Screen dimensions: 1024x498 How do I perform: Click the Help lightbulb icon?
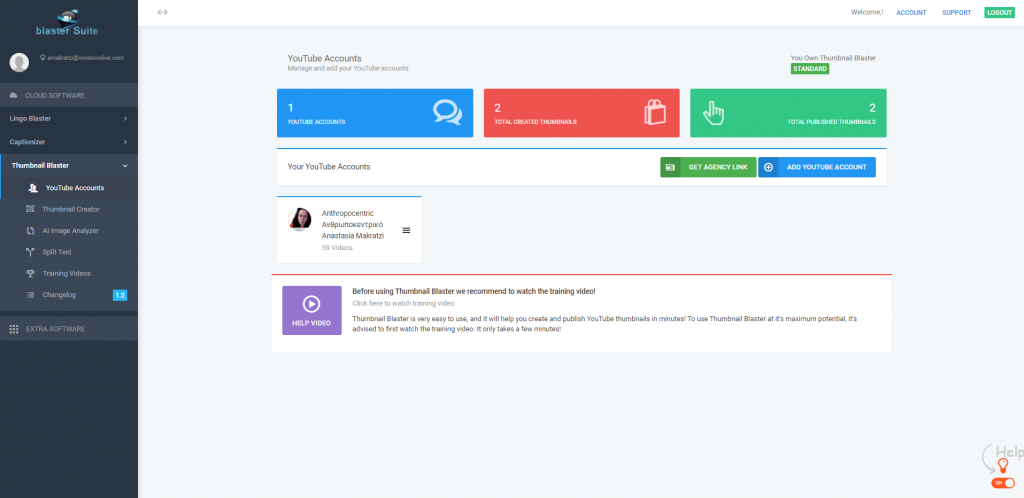coord(1003,465)
